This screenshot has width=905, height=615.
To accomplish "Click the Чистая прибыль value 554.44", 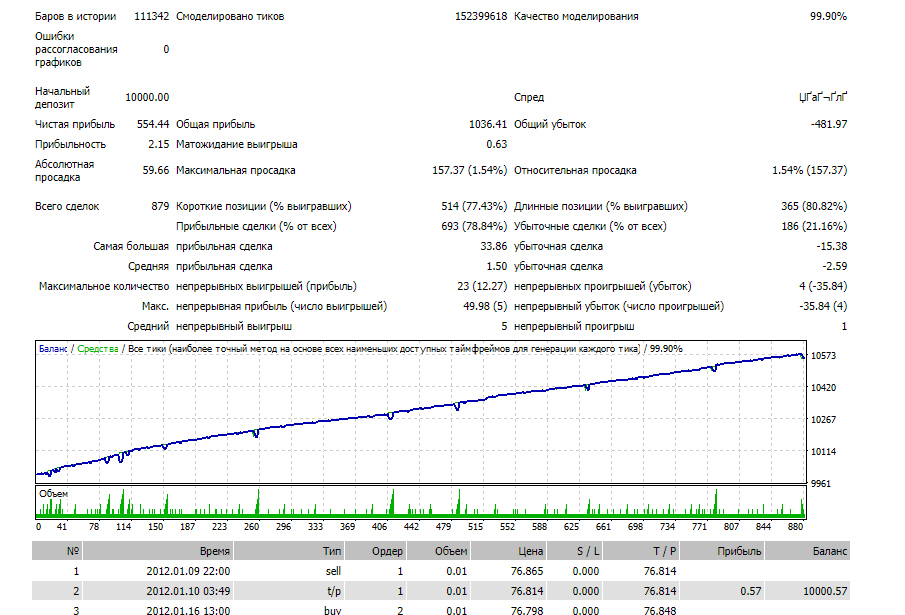I will (x=153, y=124).
